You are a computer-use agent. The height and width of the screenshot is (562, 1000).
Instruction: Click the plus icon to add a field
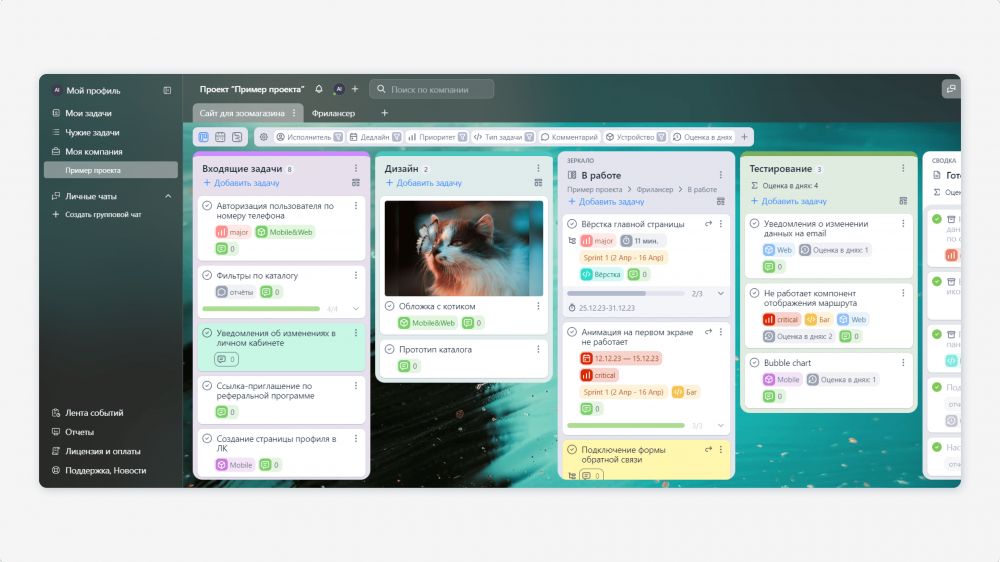coord(744,137)
